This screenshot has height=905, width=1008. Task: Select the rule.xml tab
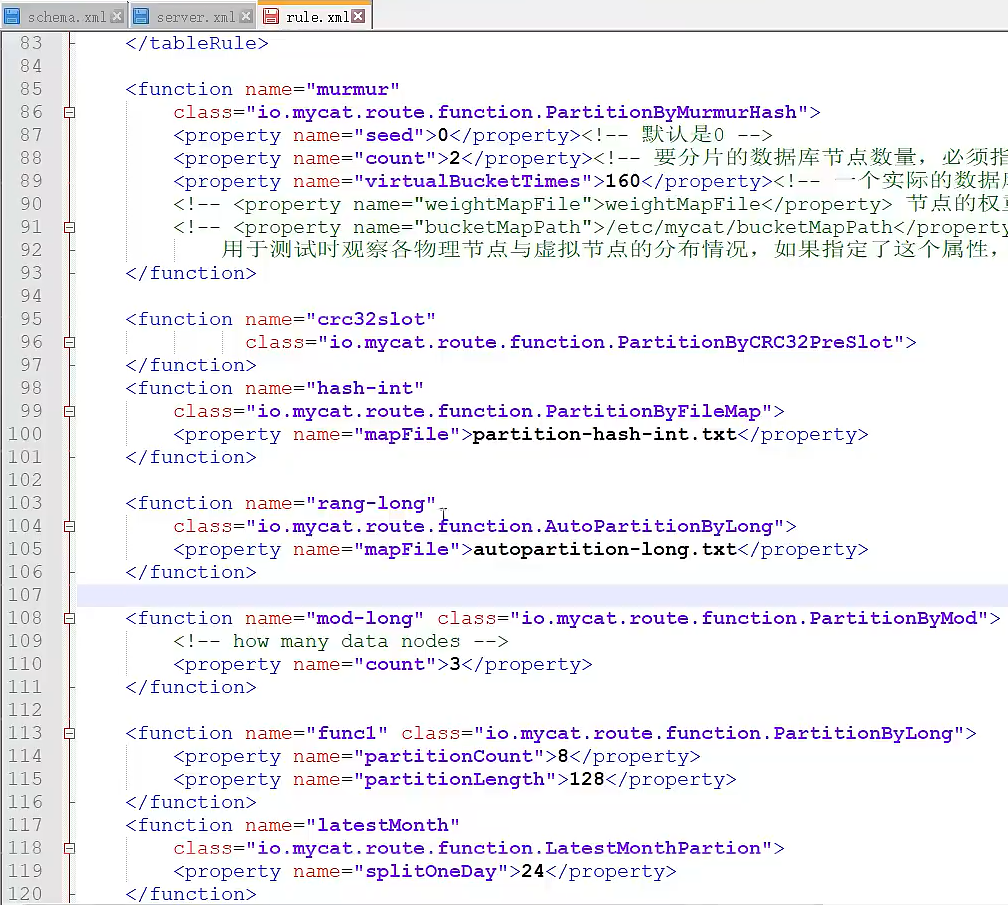(x=314, y=16)
